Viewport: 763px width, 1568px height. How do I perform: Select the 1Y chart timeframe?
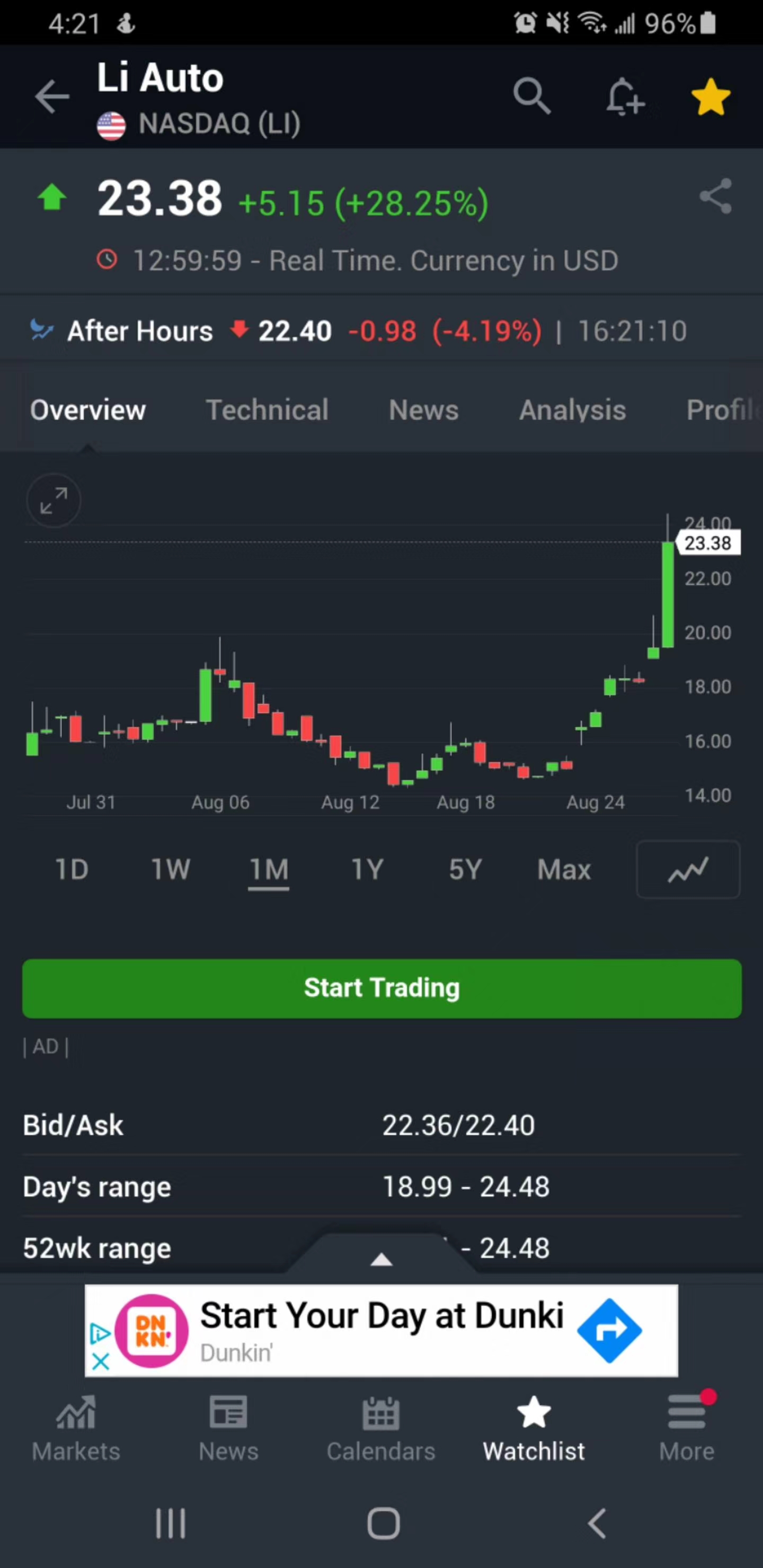click(367, 869)
